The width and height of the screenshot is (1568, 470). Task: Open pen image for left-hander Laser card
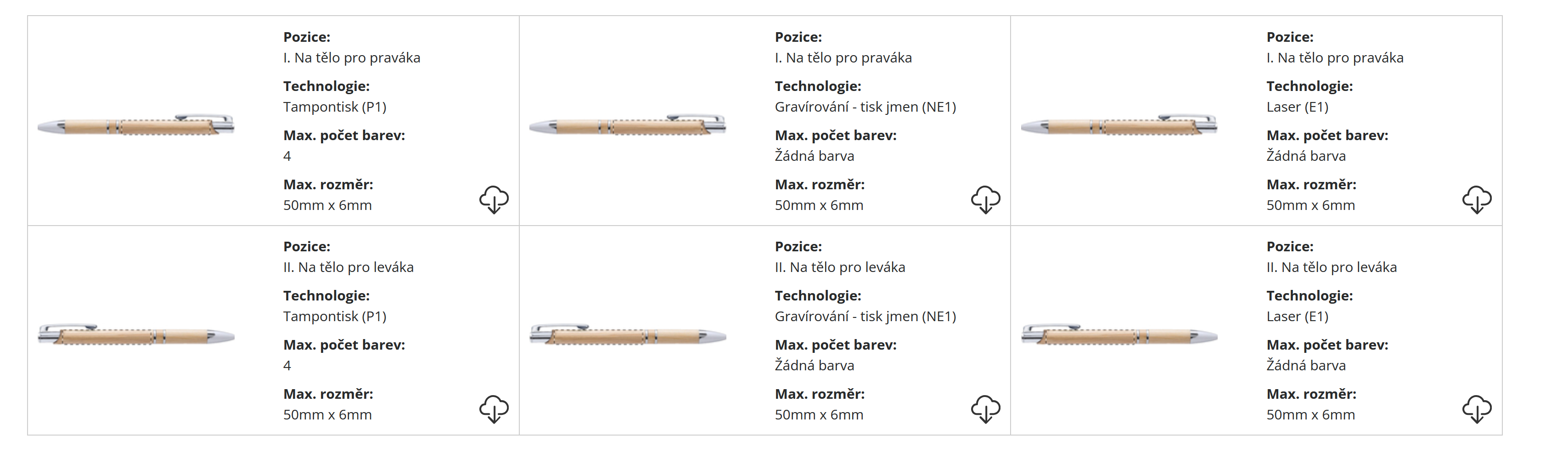point(1119,335)
